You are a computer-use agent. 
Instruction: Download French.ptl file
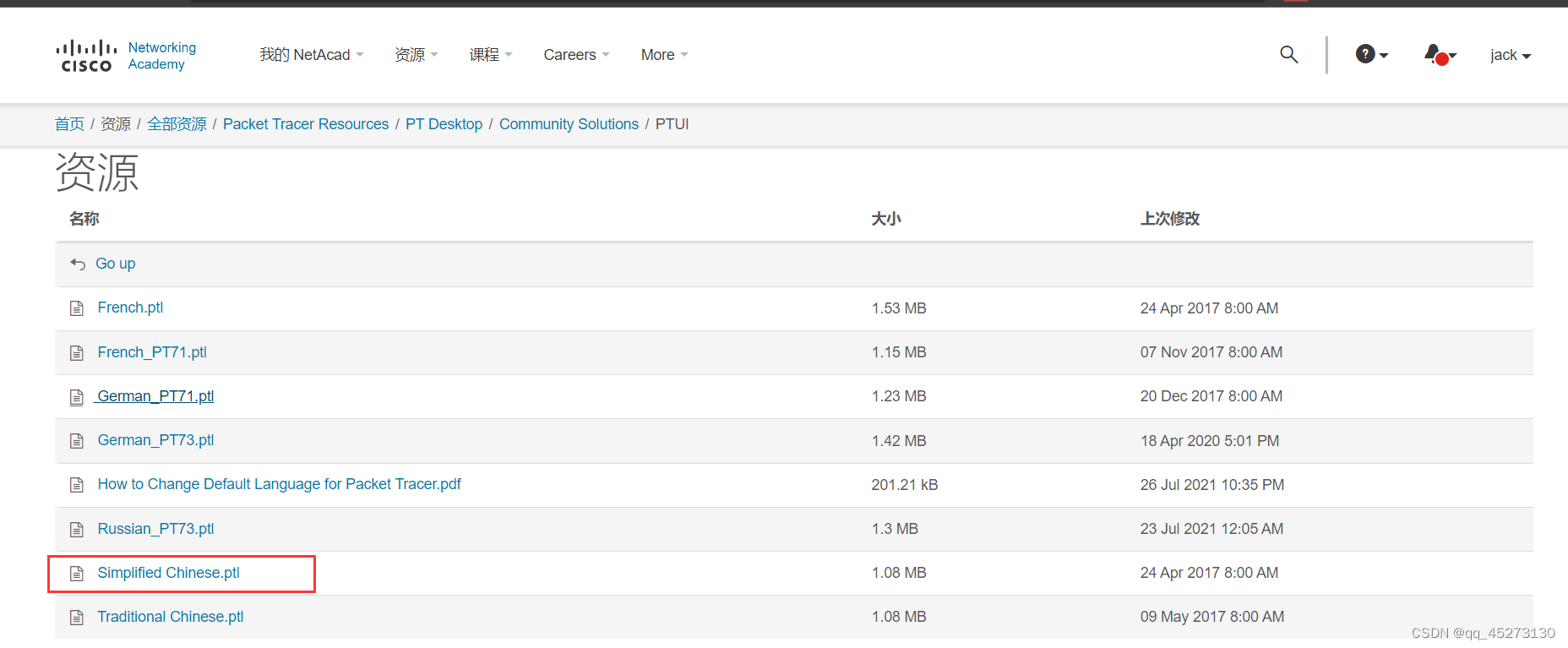point(130,308)
